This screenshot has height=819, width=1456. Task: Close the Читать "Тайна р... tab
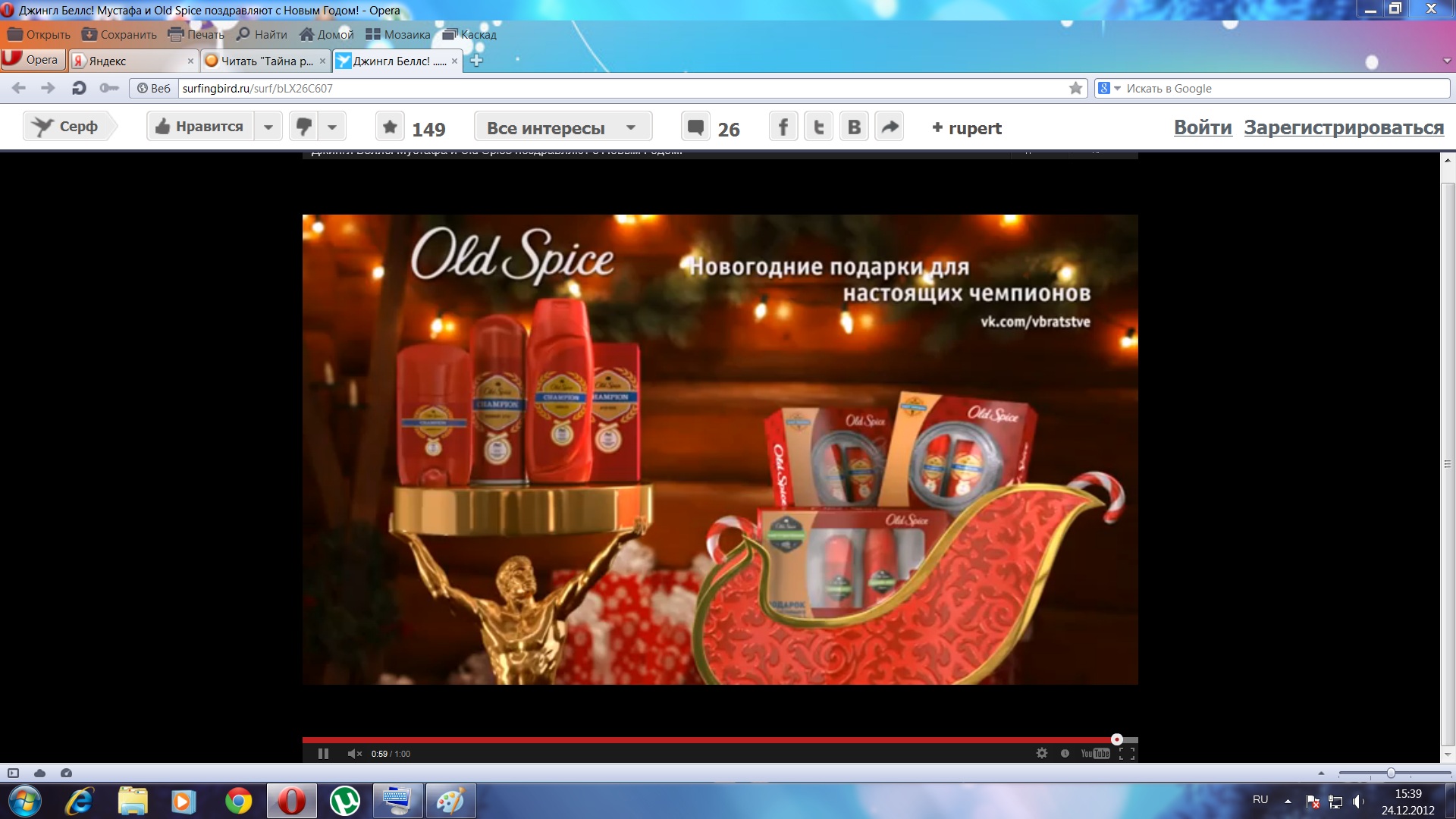(x=322, y=61)
